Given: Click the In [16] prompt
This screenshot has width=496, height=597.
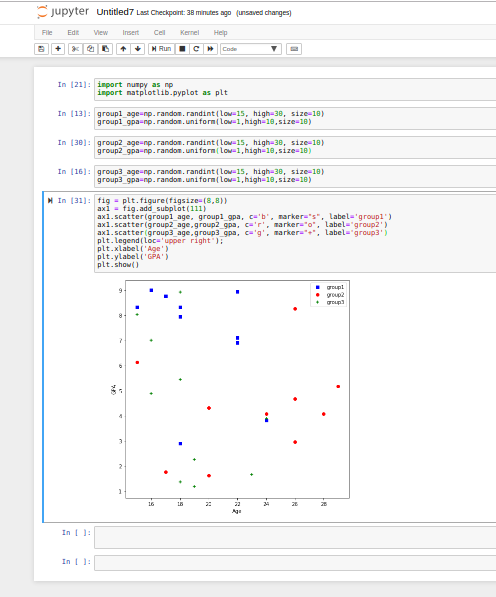Looking at the screenshot, I should (74, 171).
